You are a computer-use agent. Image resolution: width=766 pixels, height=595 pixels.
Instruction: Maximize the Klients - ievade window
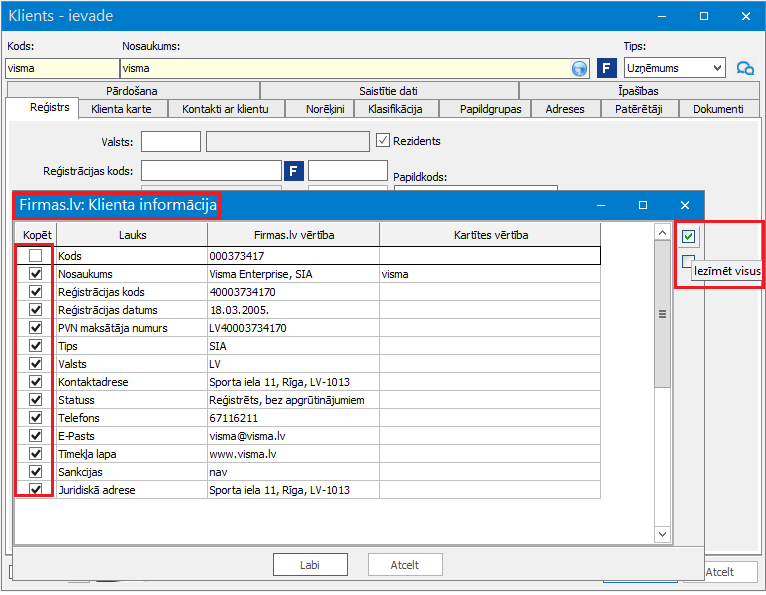point(704,16)
